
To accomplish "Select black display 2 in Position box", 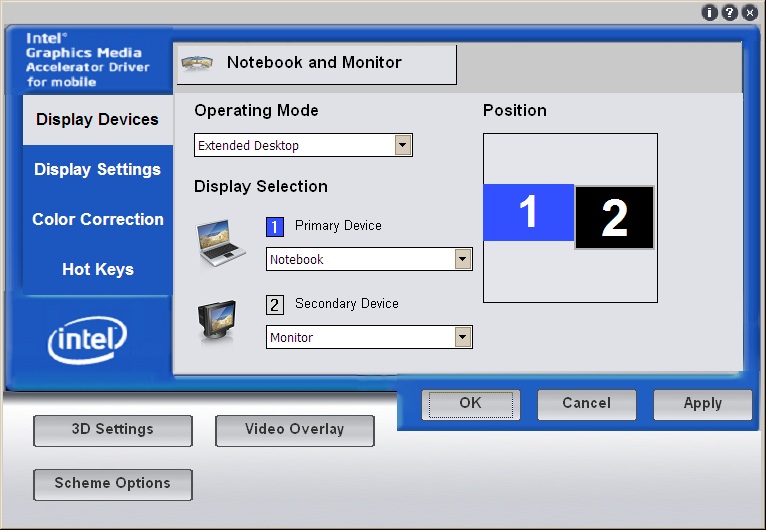I will (x=614, y=217).
